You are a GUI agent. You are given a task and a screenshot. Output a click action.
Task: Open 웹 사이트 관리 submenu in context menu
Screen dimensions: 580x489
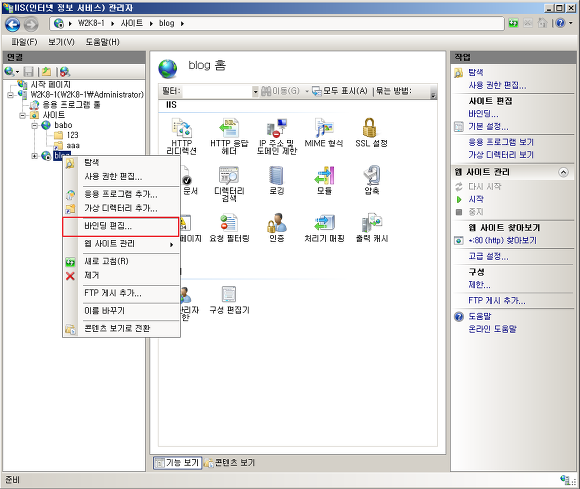tap(121, 244)
